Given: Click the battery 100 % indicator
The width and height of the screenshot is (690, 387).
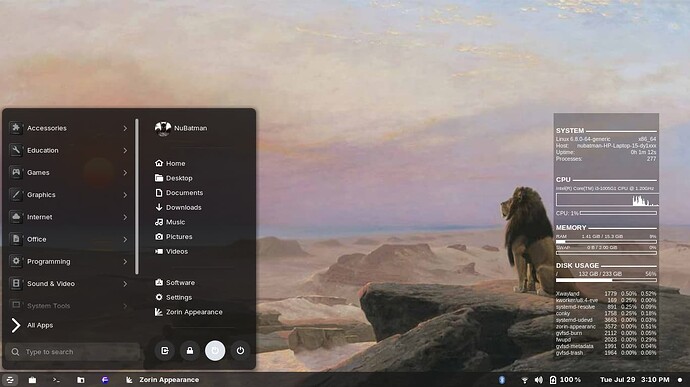Looking at the screenshot, I should (x=565, y=380).
